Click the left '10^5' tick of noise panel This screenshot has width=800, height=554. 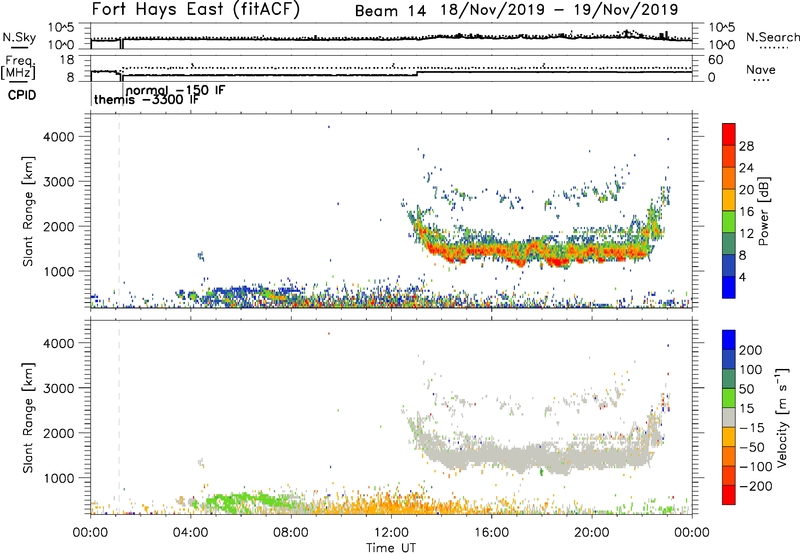[61, 27]
